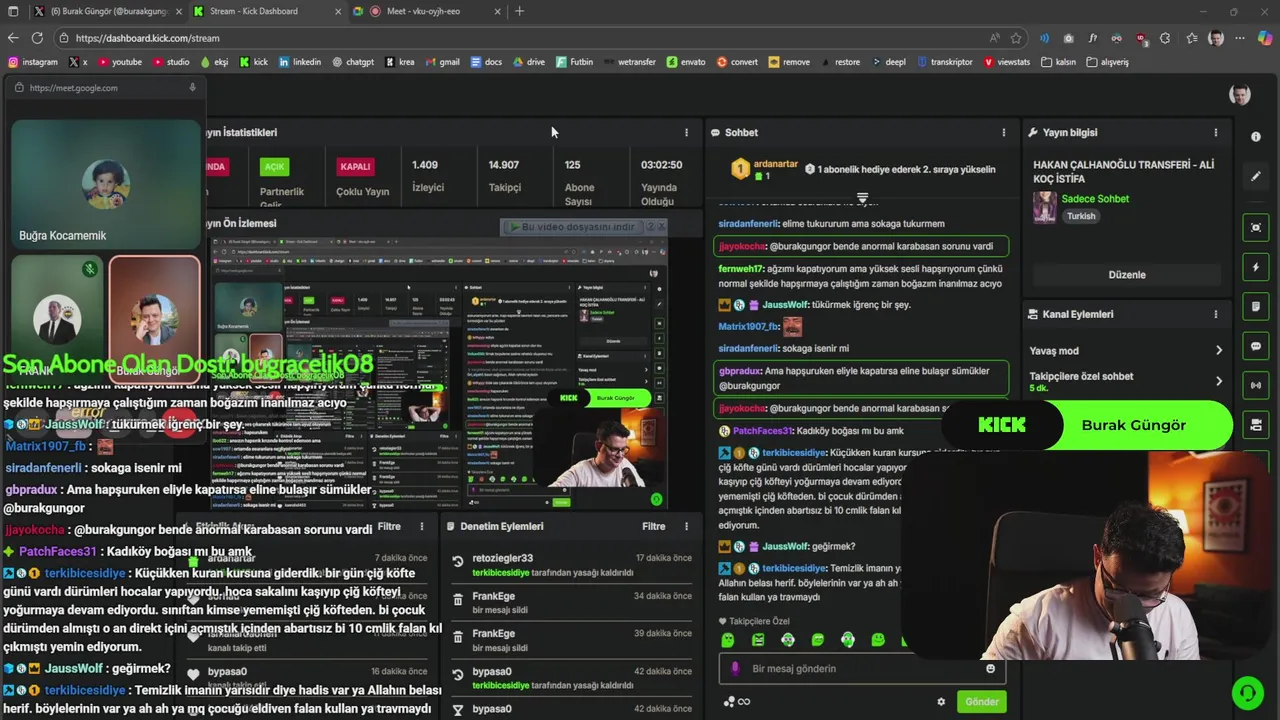The height and width of the screenshot is (720, 1280).
Task: Click the browser refresh button
Action: coord(37,38)
